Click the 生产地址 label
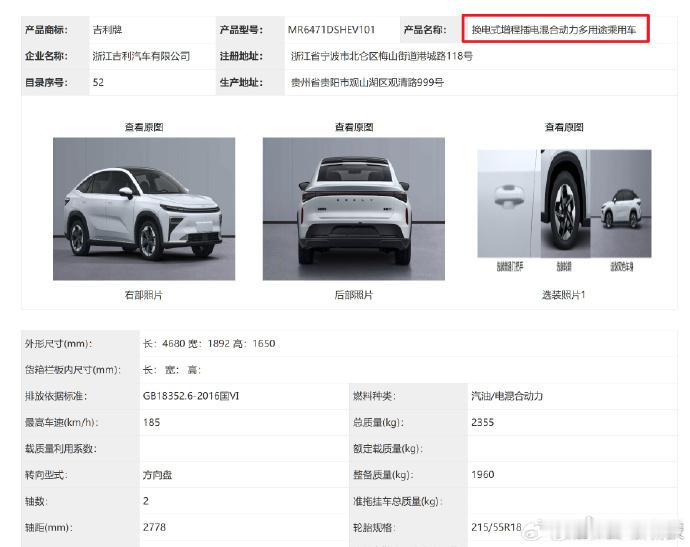The image size is (690, 547). pyautogui.click(x=241, y=82)
